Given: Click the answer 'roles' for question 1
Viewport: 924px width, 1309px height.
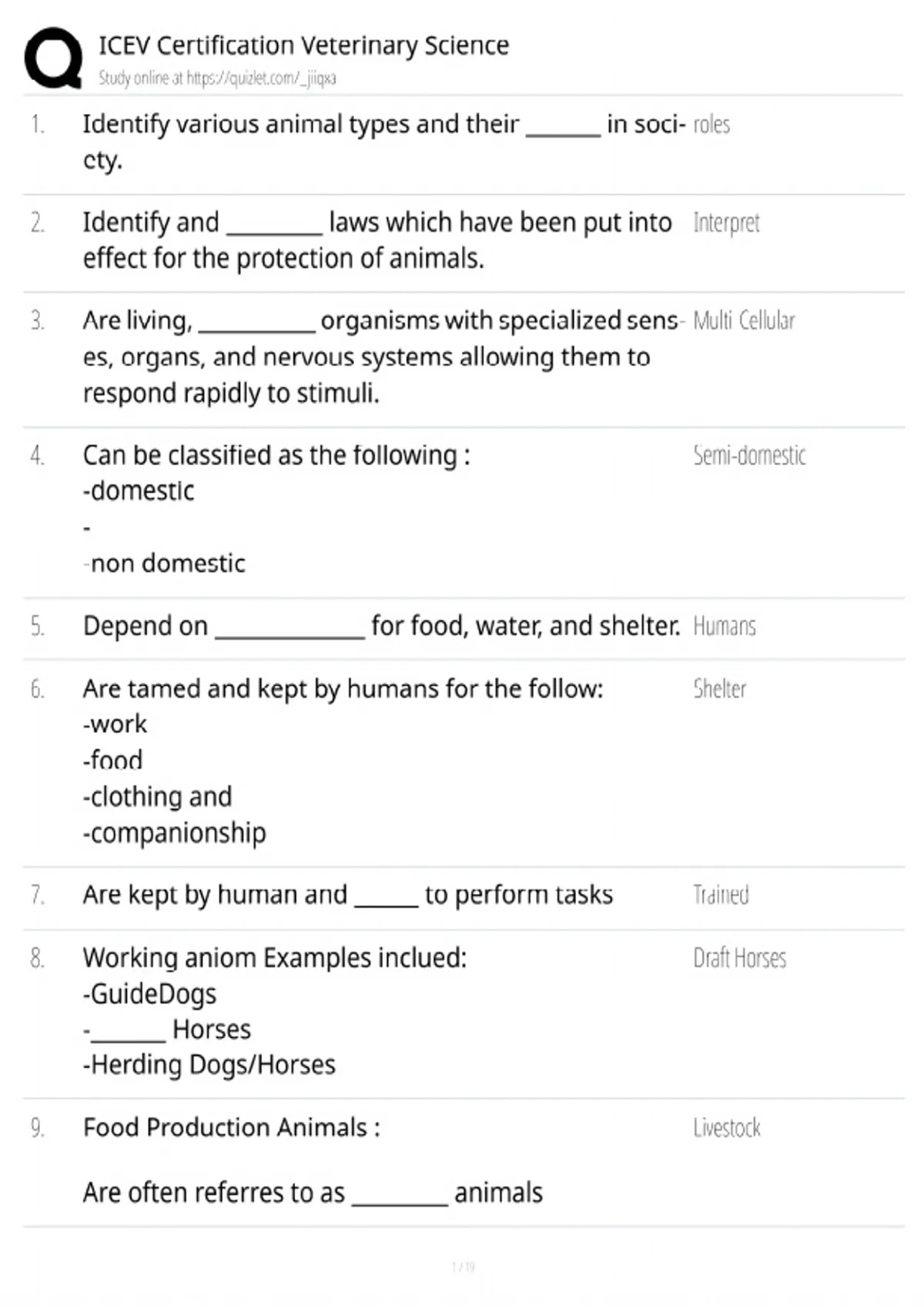Looking at the screenshot, I should coord(711,125).
